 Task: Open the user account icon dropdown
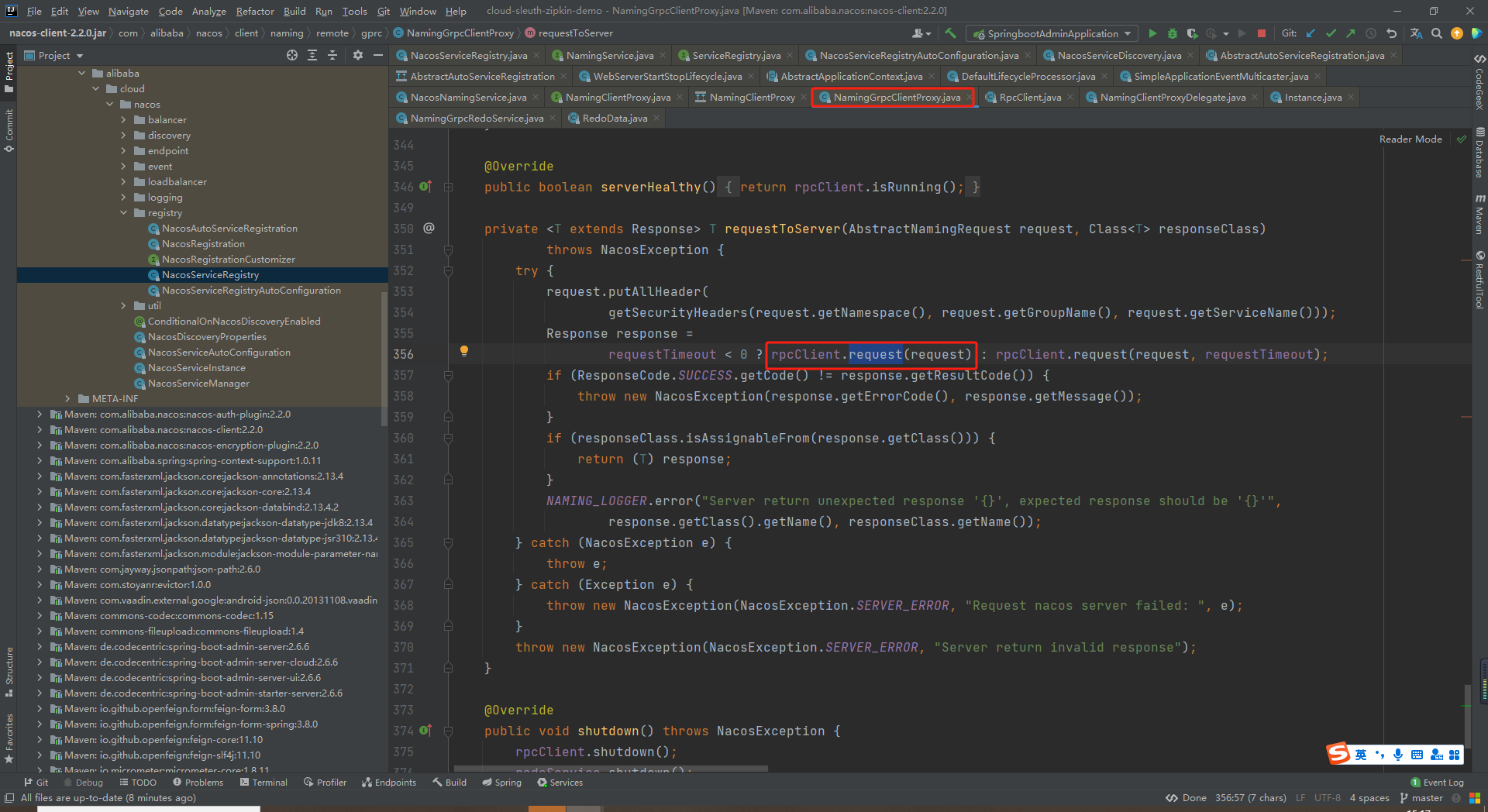921,33
